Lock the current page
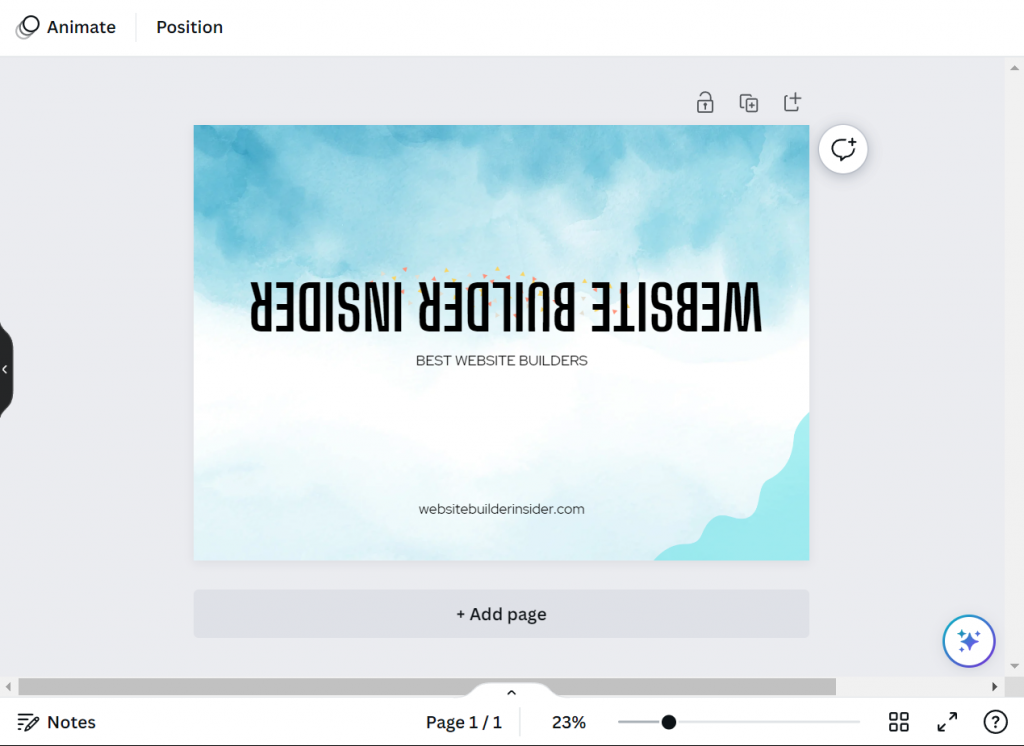Viewport: 1024px width, 746px height. point(705,102)
